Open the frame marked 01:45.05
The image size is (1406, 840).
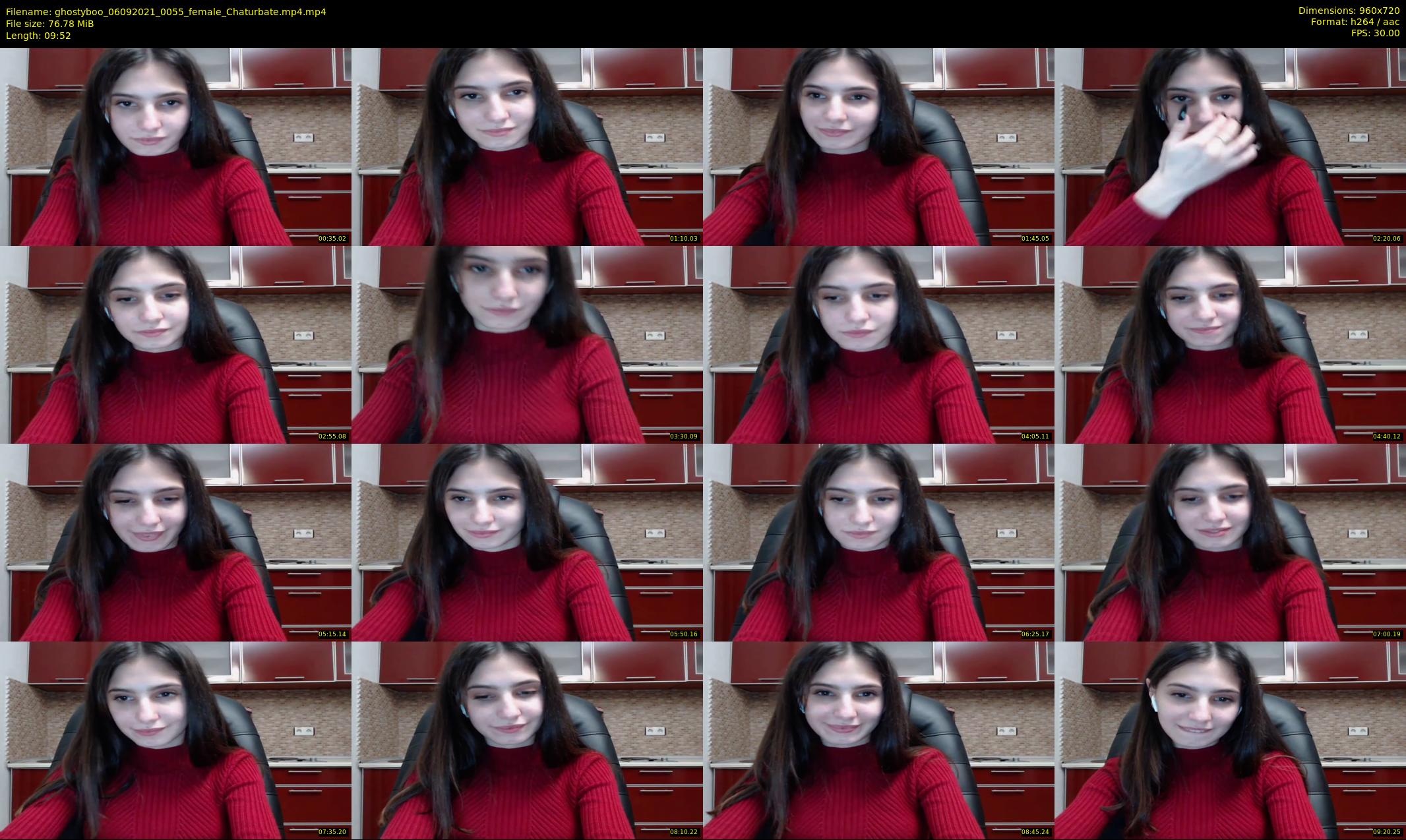[x=878, y=146]
